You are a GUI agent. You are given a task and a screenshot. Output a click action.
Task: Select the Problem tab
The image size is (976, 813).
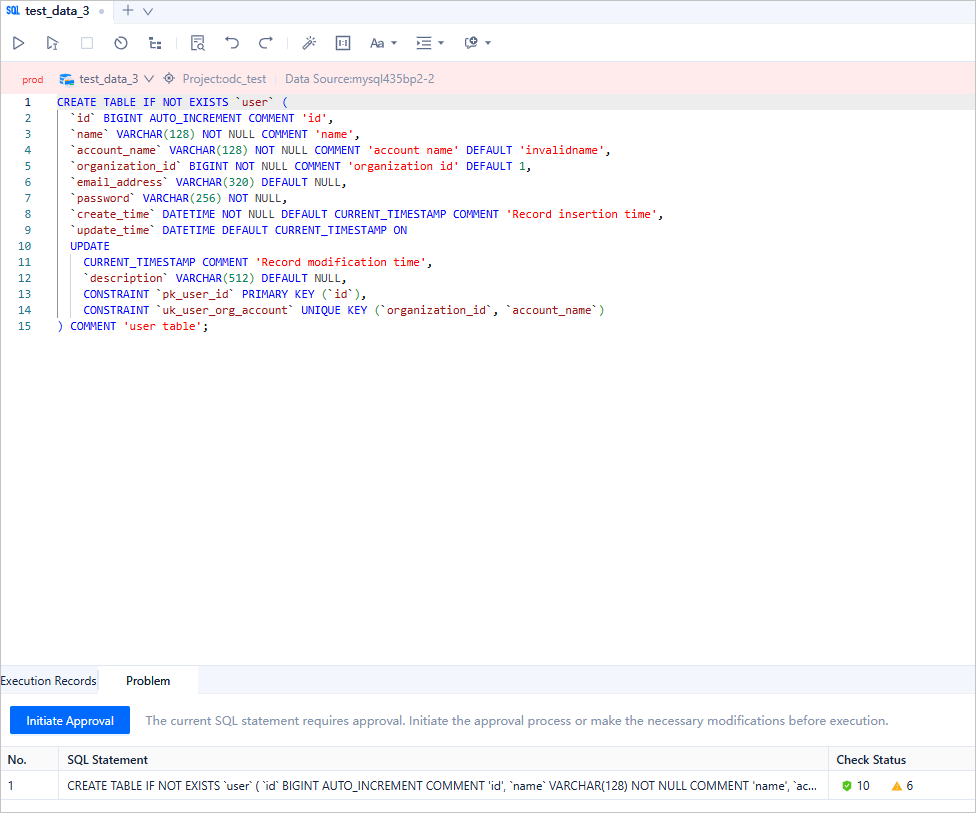[148, 681]
